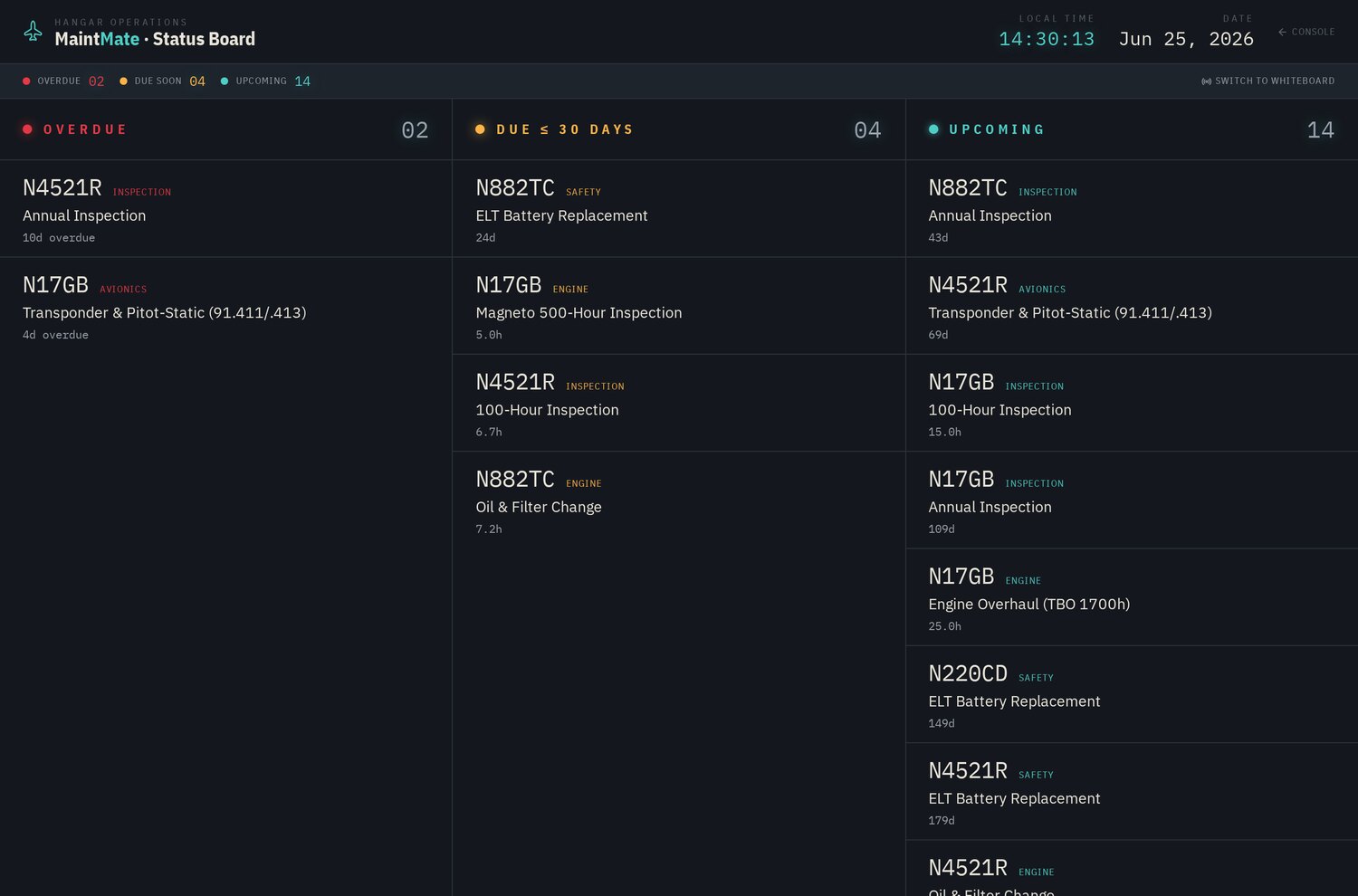This screenshot has width=1358, height=896.
Task: Click the orange Due Soon dot in summary bar
Action: click(x=123, y=81)
